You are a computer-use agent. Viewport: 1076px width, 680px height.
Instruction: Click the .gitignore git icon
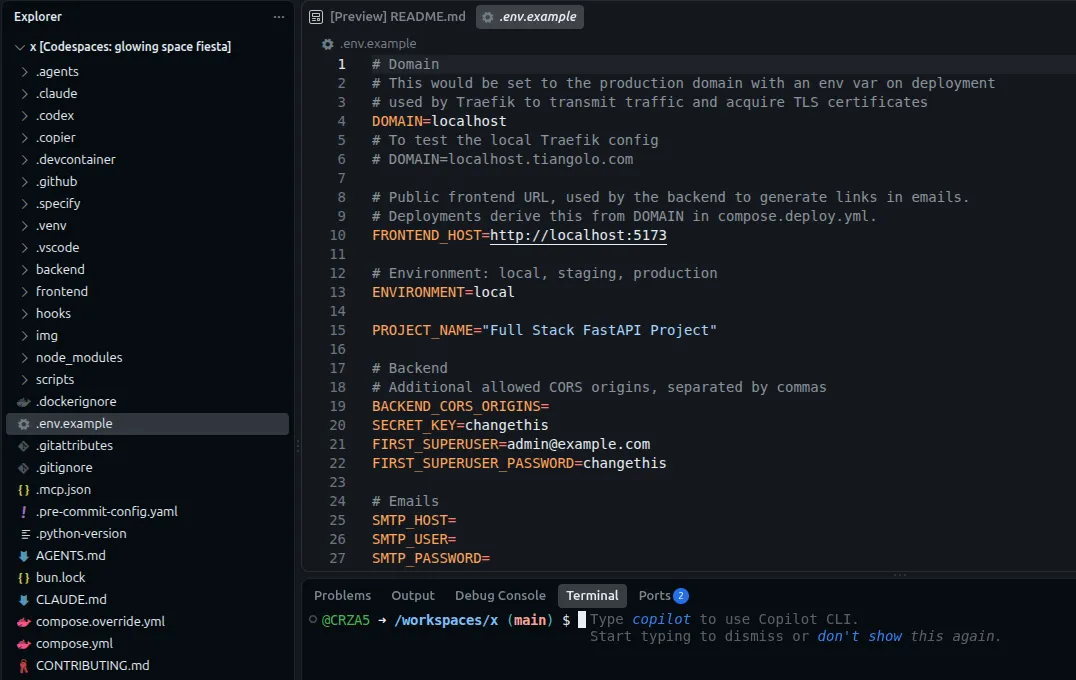(x=24, y=467)
